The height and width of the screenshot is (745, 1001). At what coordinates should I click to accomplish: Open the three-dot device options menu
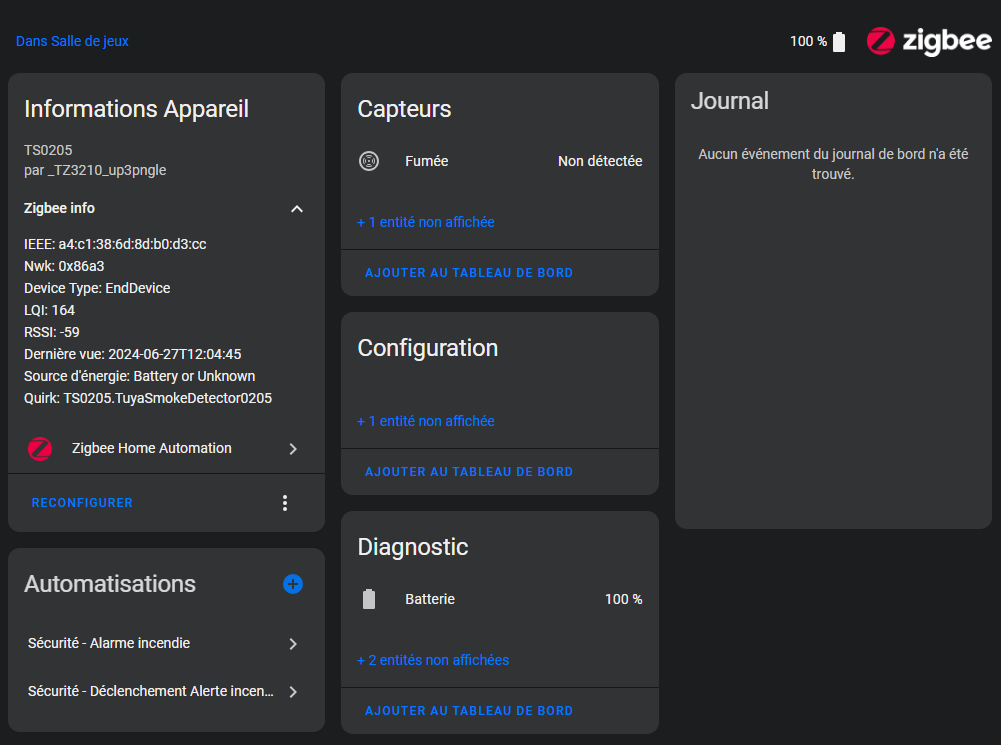pos(285,503)
